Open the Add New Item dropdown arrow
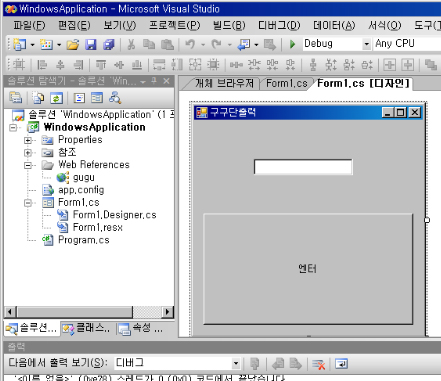Screen dimensions: 441x381 [x=59, y=45]
